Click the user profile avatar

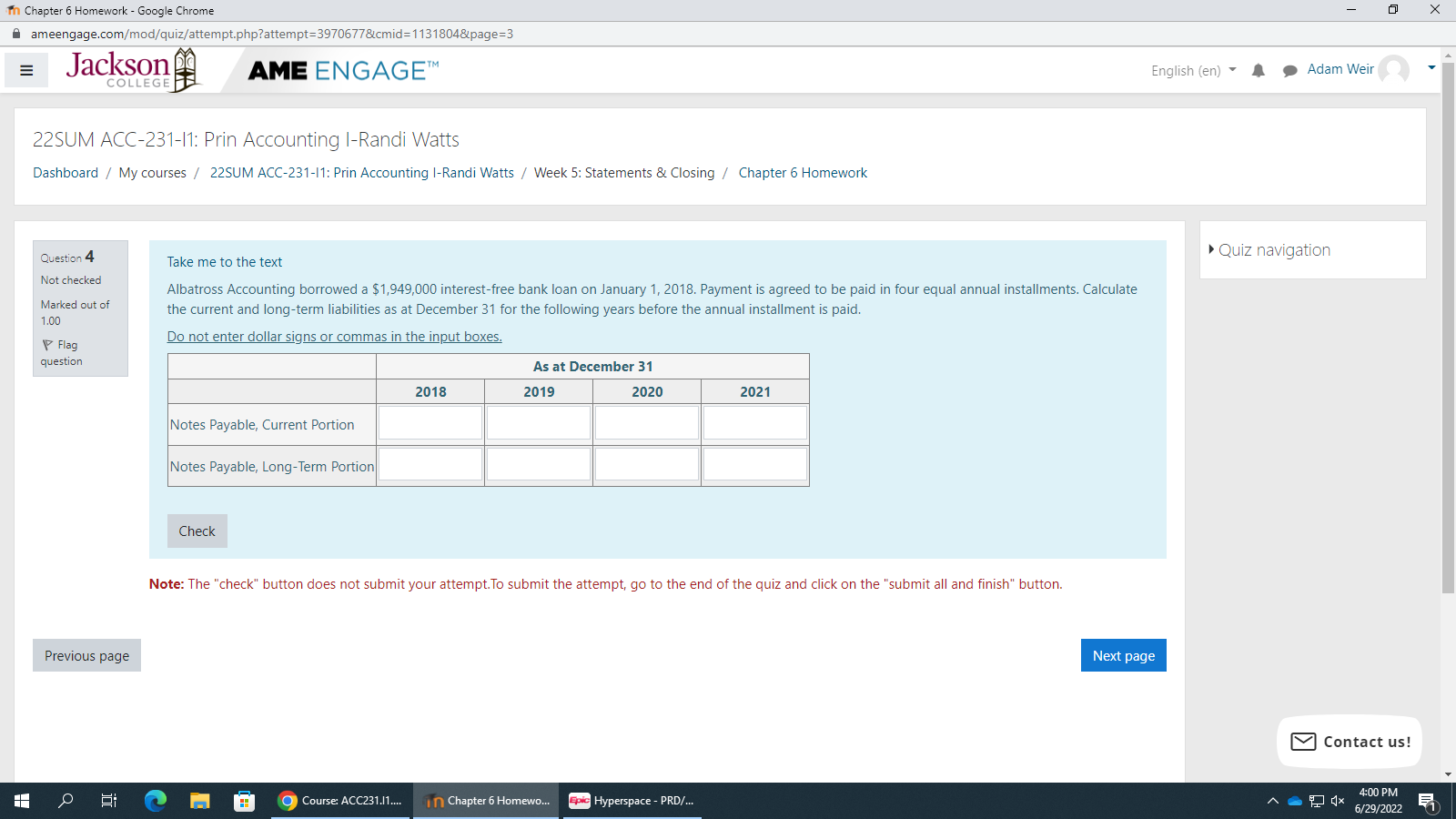coord(1393,70)
